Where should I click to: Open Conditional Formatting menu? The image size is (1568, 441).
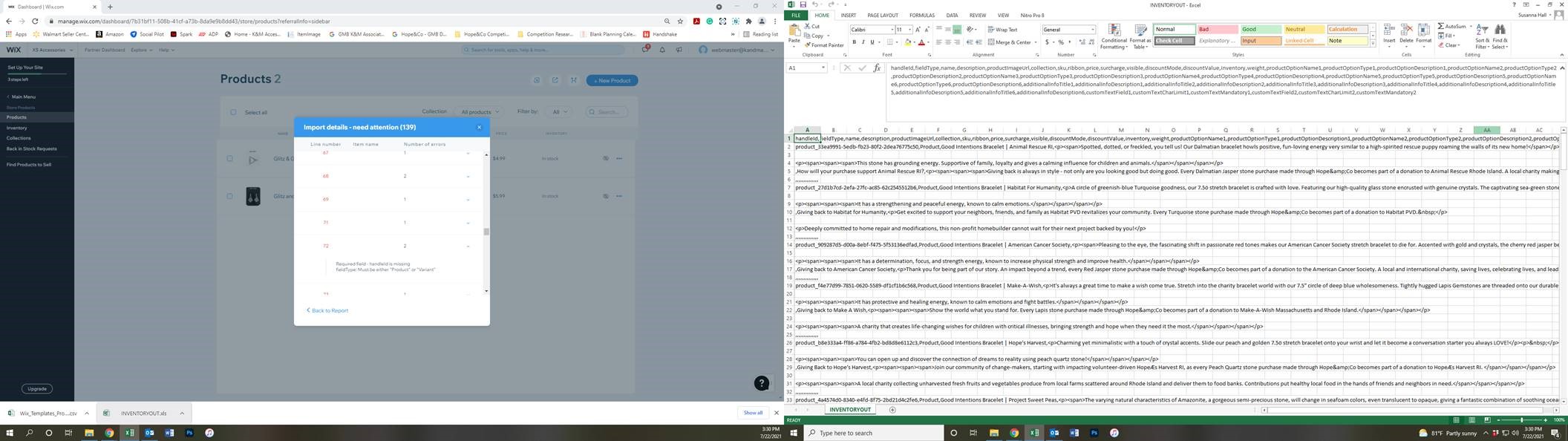coord(1114,36)
